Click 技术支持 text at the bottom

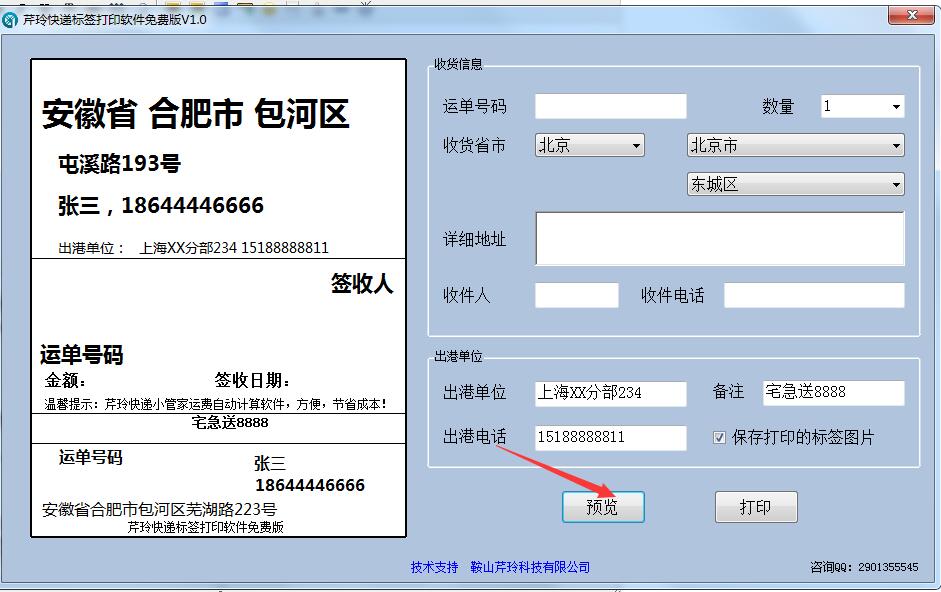434,567
